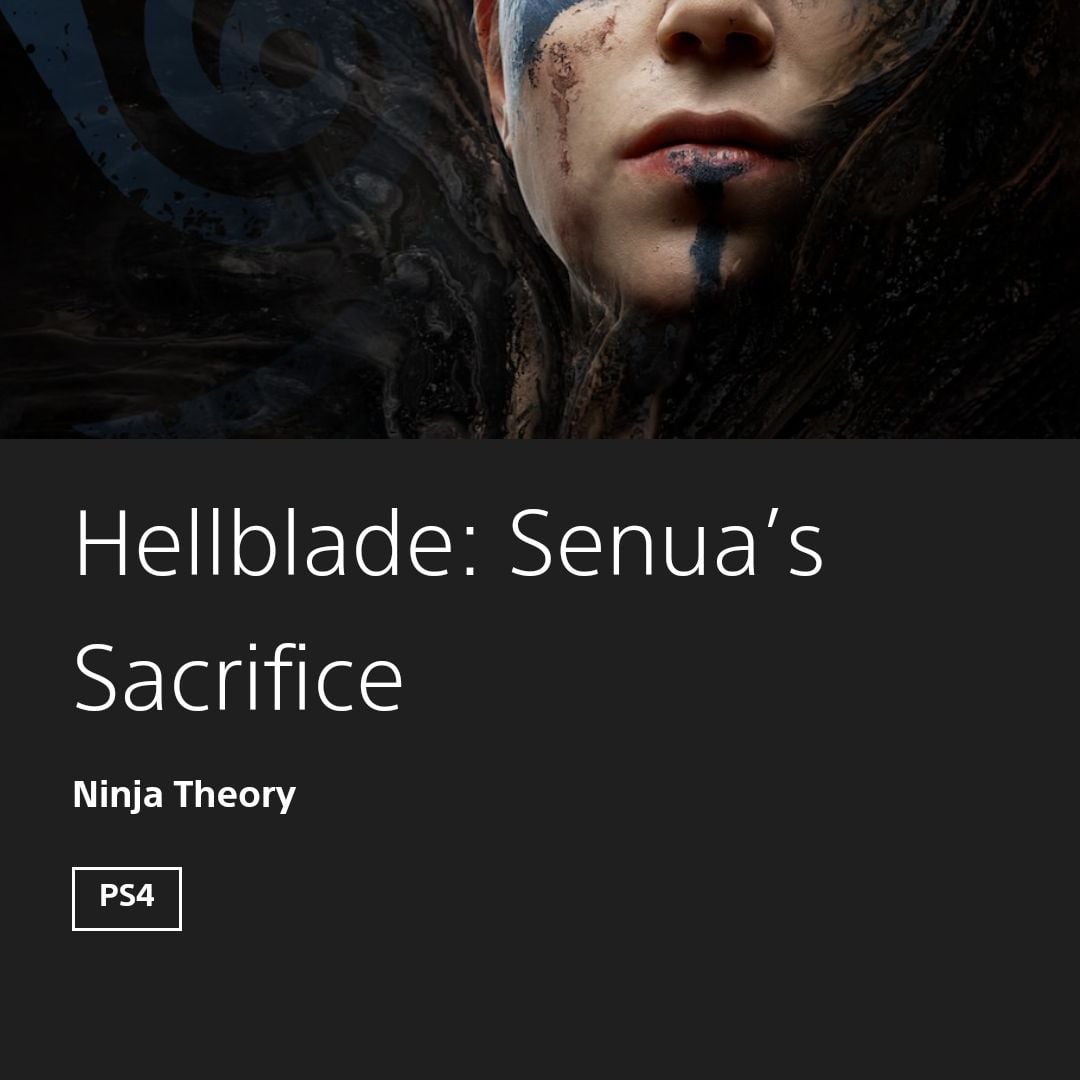Select the Hellblade: Senua's title line

449,543
